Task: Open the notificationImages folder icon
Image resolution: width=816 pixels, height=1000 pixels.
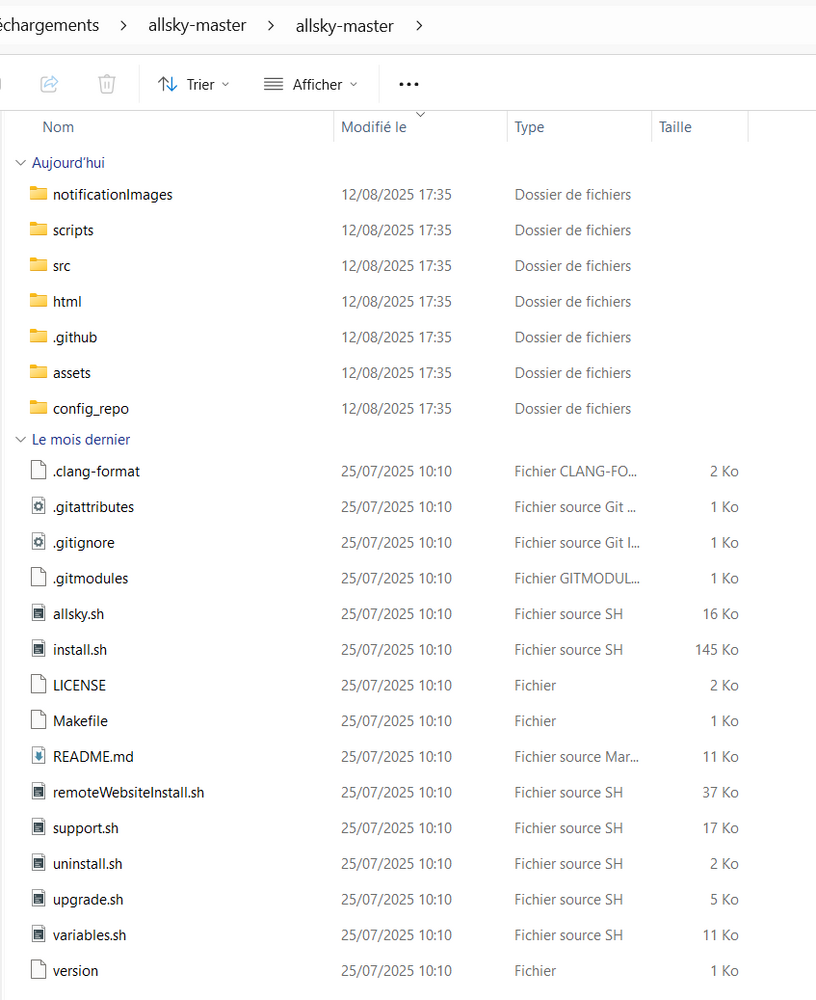Action: [36, 194]
